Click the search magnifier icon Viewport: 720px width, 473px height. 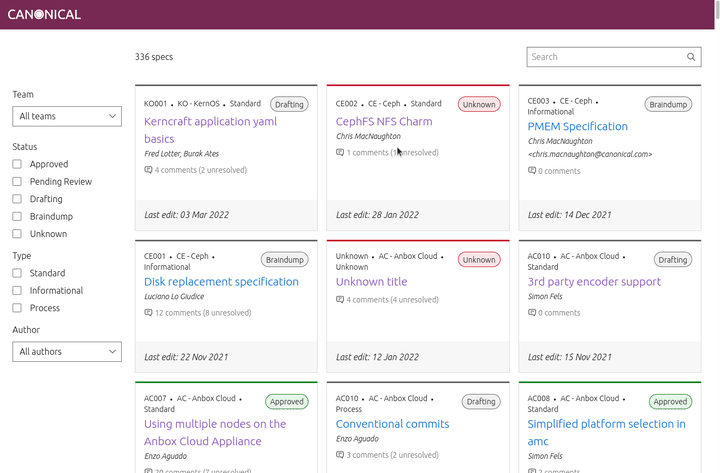coord(691,57)
